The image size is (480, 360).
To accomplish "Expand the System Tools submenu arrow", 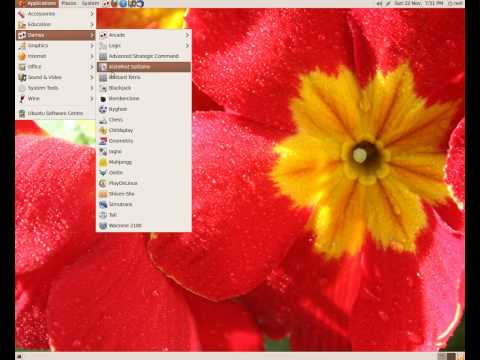I will (x=92, y=88).
